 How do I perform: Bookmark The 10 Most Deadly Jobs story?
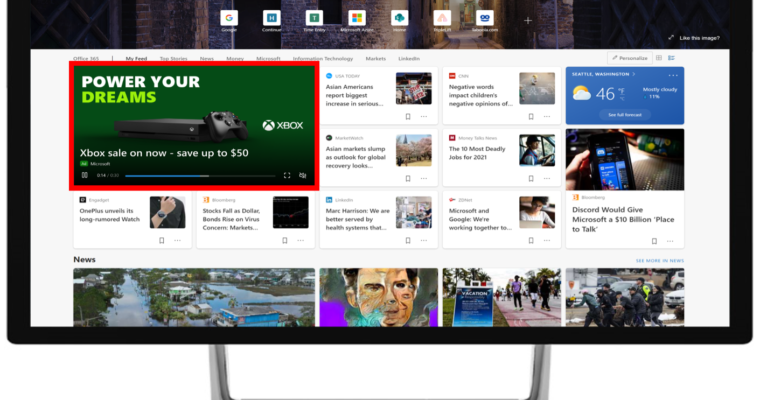point(531,178)
